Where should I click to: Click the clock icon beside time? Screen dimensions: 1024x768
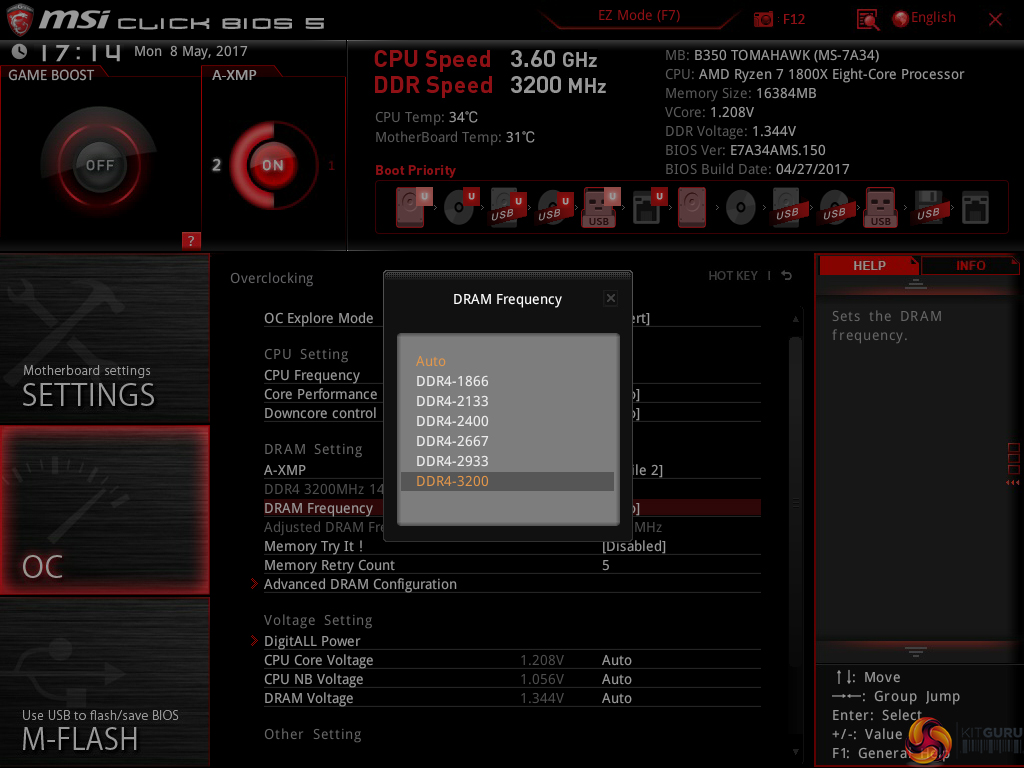coord(20,51)
